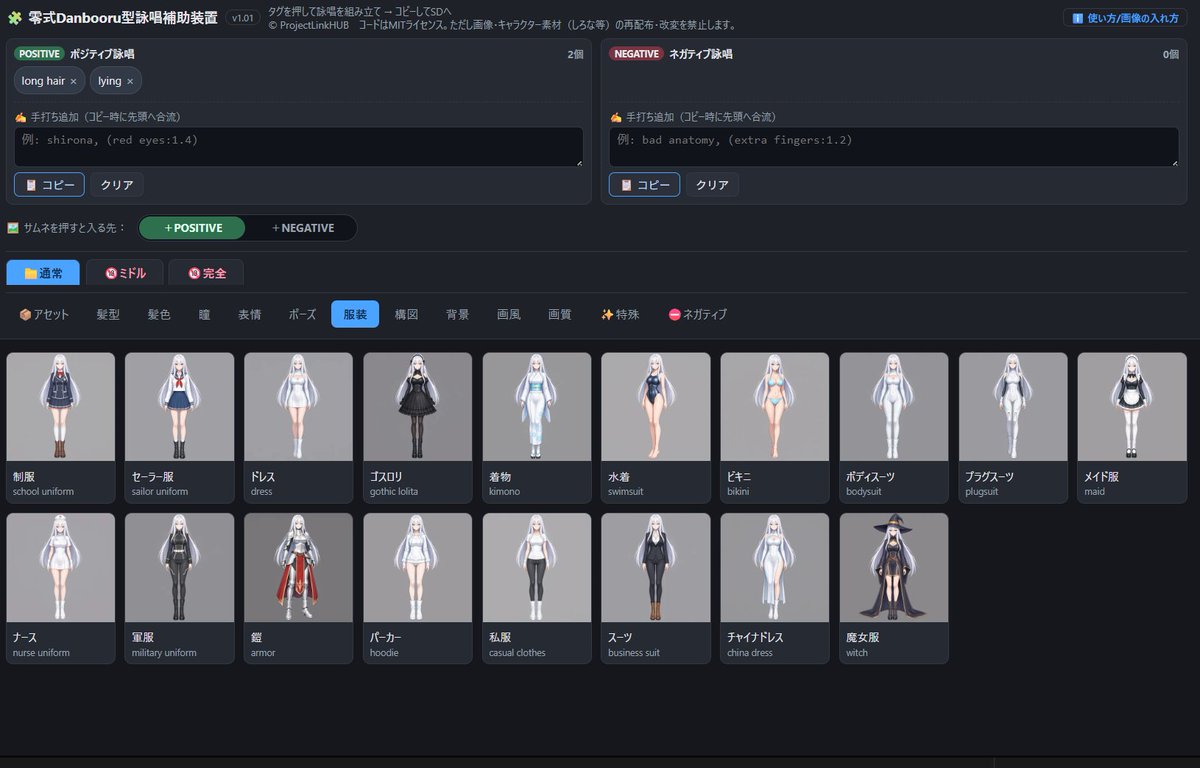Add the gothic lolita thumbnail
Image resolution: width=1200 pixels, height=768 pixels.
[418, 427]
